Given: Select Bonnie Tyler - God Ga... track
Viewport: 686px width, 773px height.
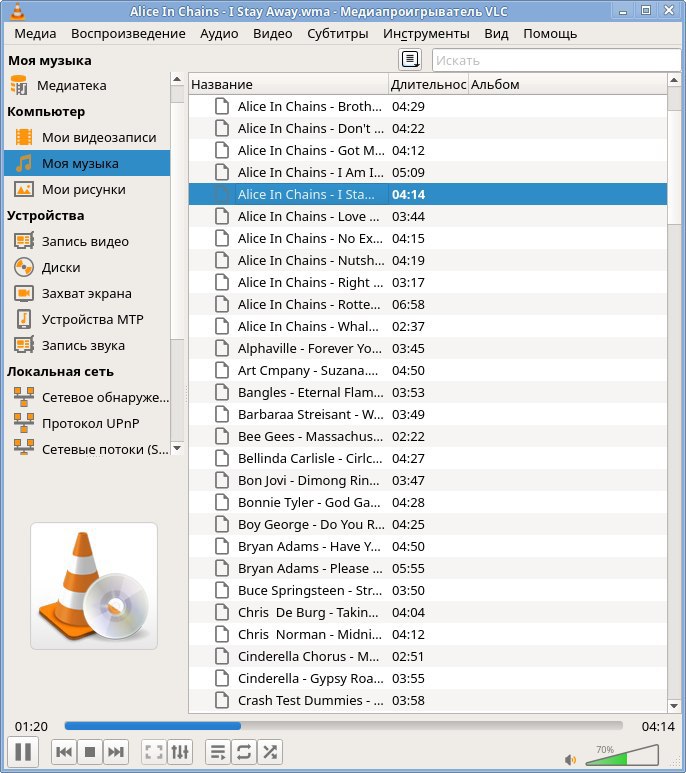Looking at the screenshot, I should point(428,502).
